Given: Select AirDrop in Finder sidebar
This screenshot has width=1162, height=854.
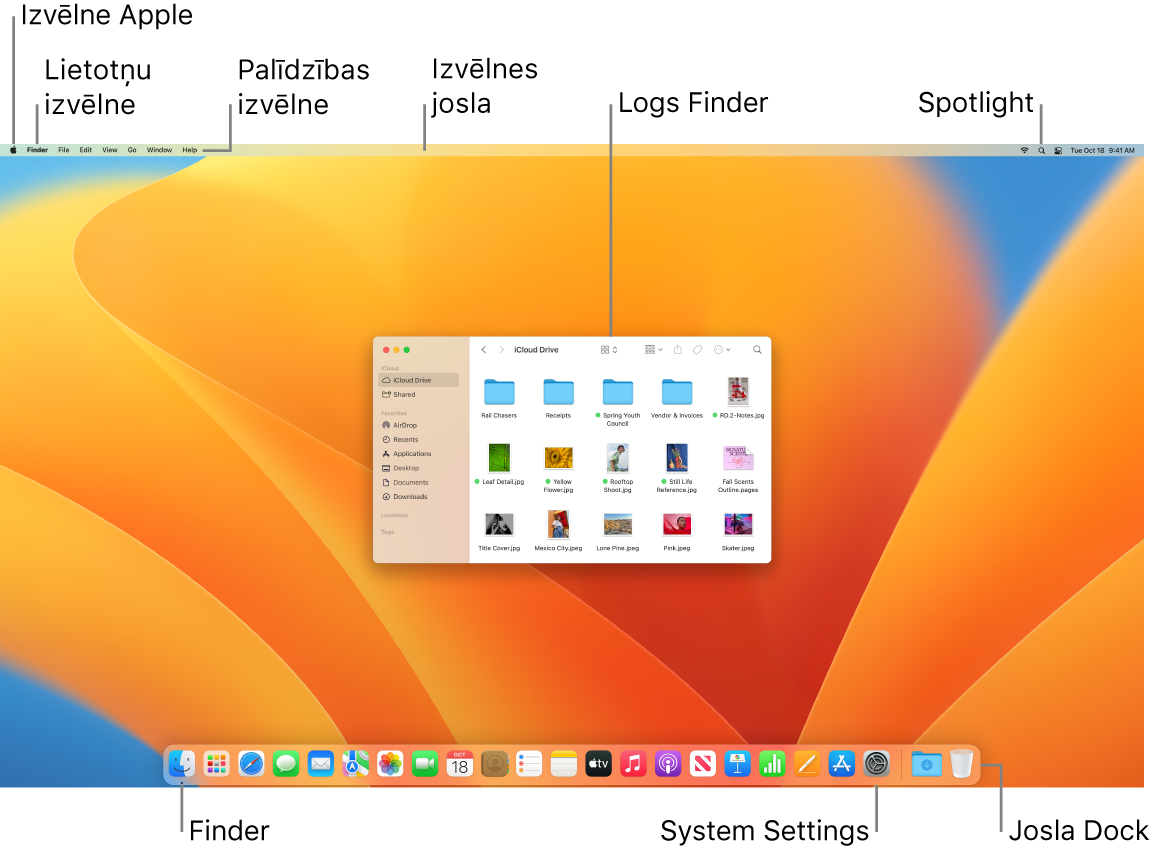Looking at the screenshot, I should [418, 426].
